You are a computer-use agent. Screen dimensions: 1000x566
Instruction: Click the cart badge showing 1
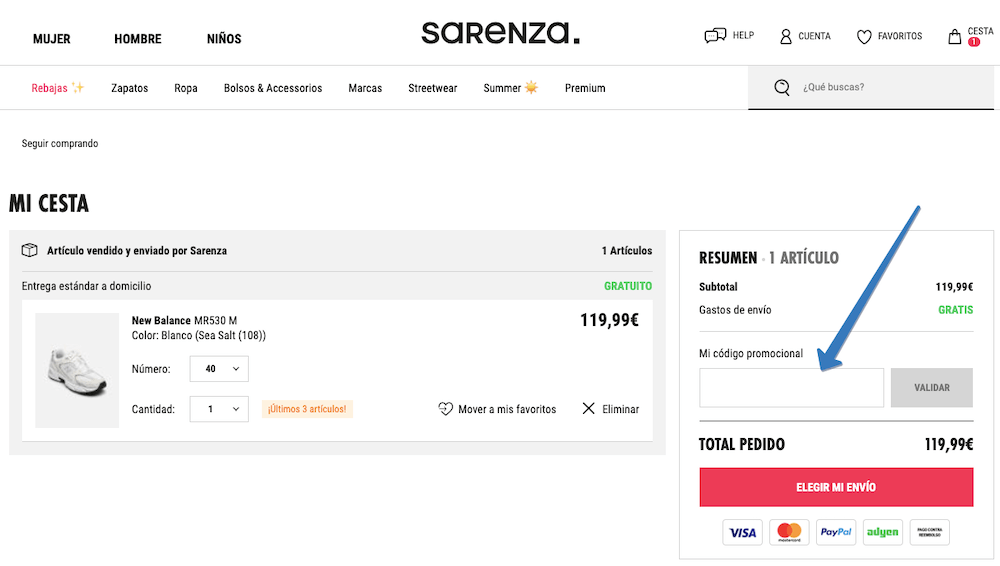(974, 42)
